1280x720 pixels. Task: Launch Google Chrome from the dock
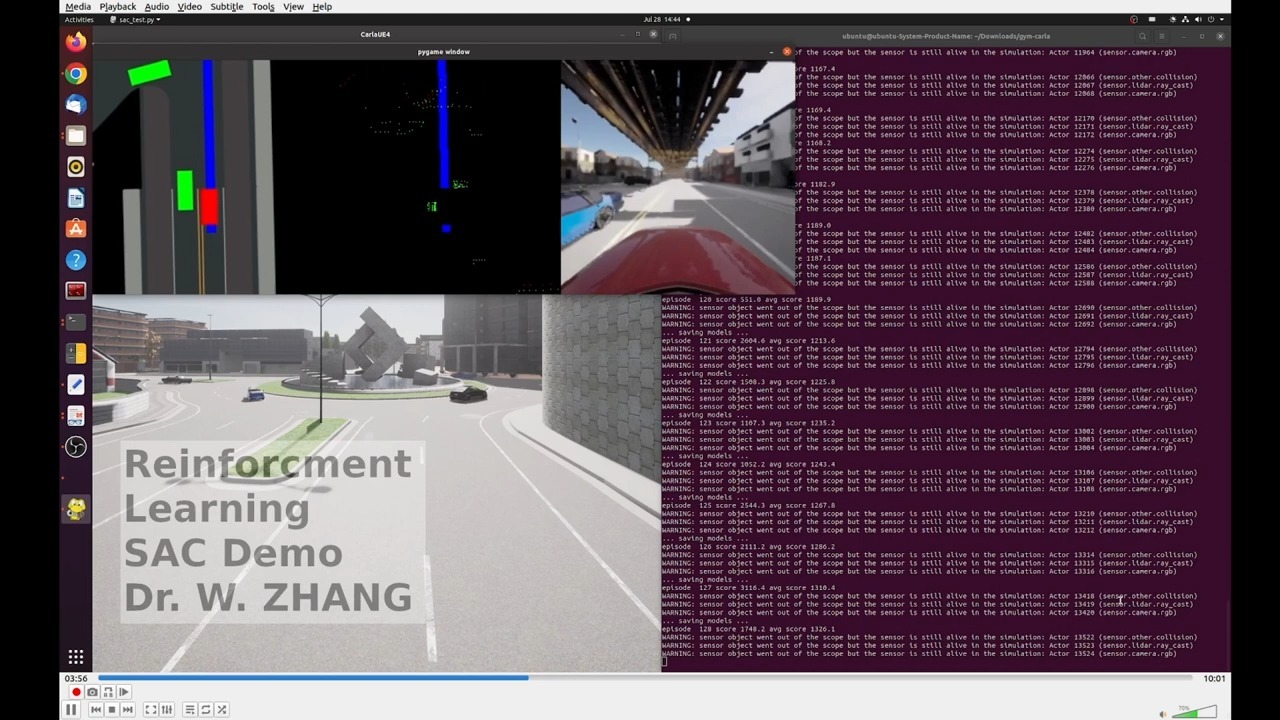click(x=76, y=73)
